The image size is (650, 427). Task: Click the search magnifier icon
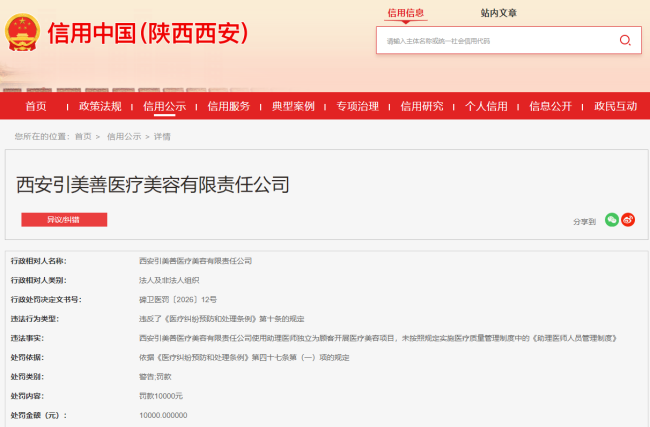point(625,40)
